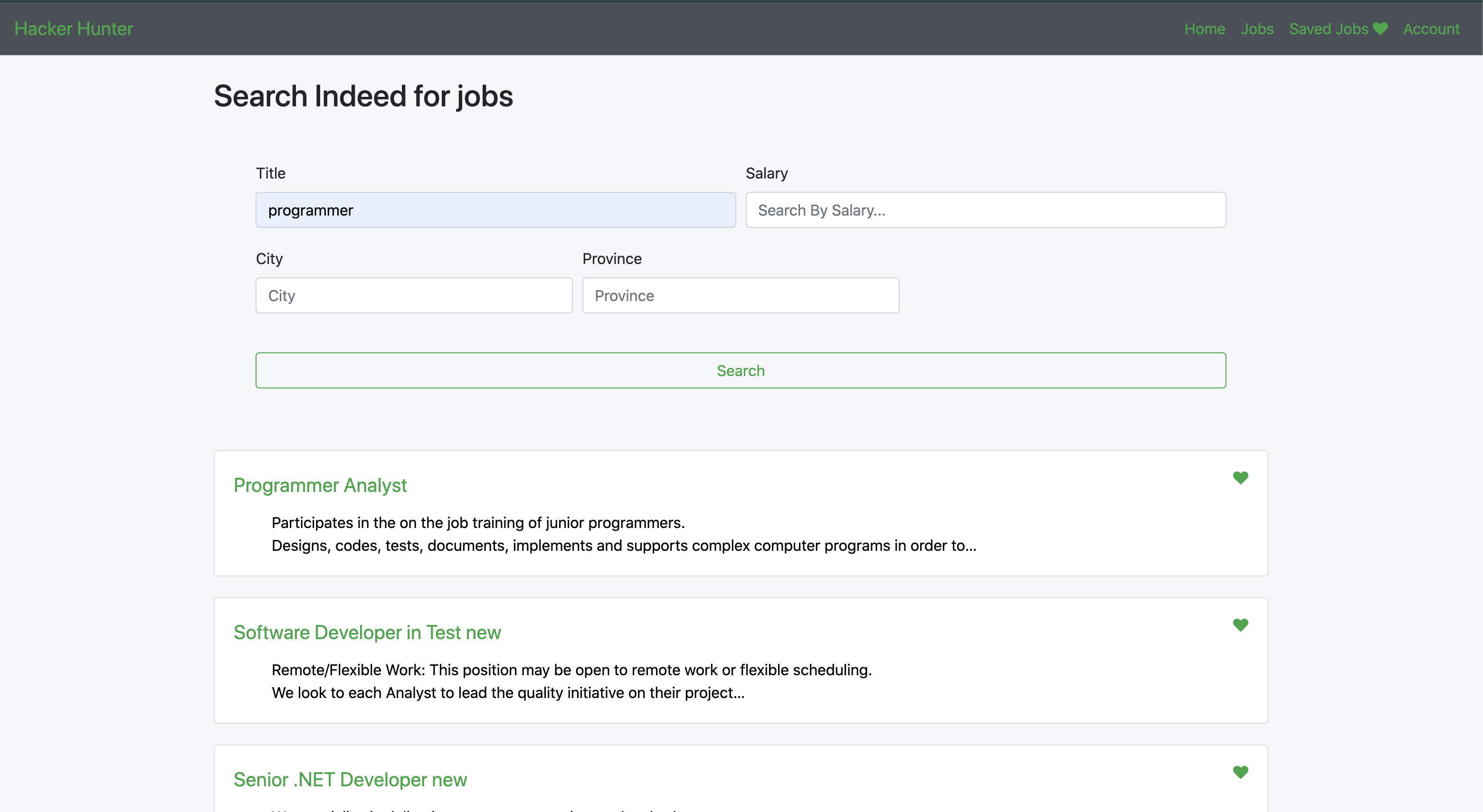Click the City input field
Image resolution: width=1483 pixels, height=812 pixels.
(x=414, y=296)
